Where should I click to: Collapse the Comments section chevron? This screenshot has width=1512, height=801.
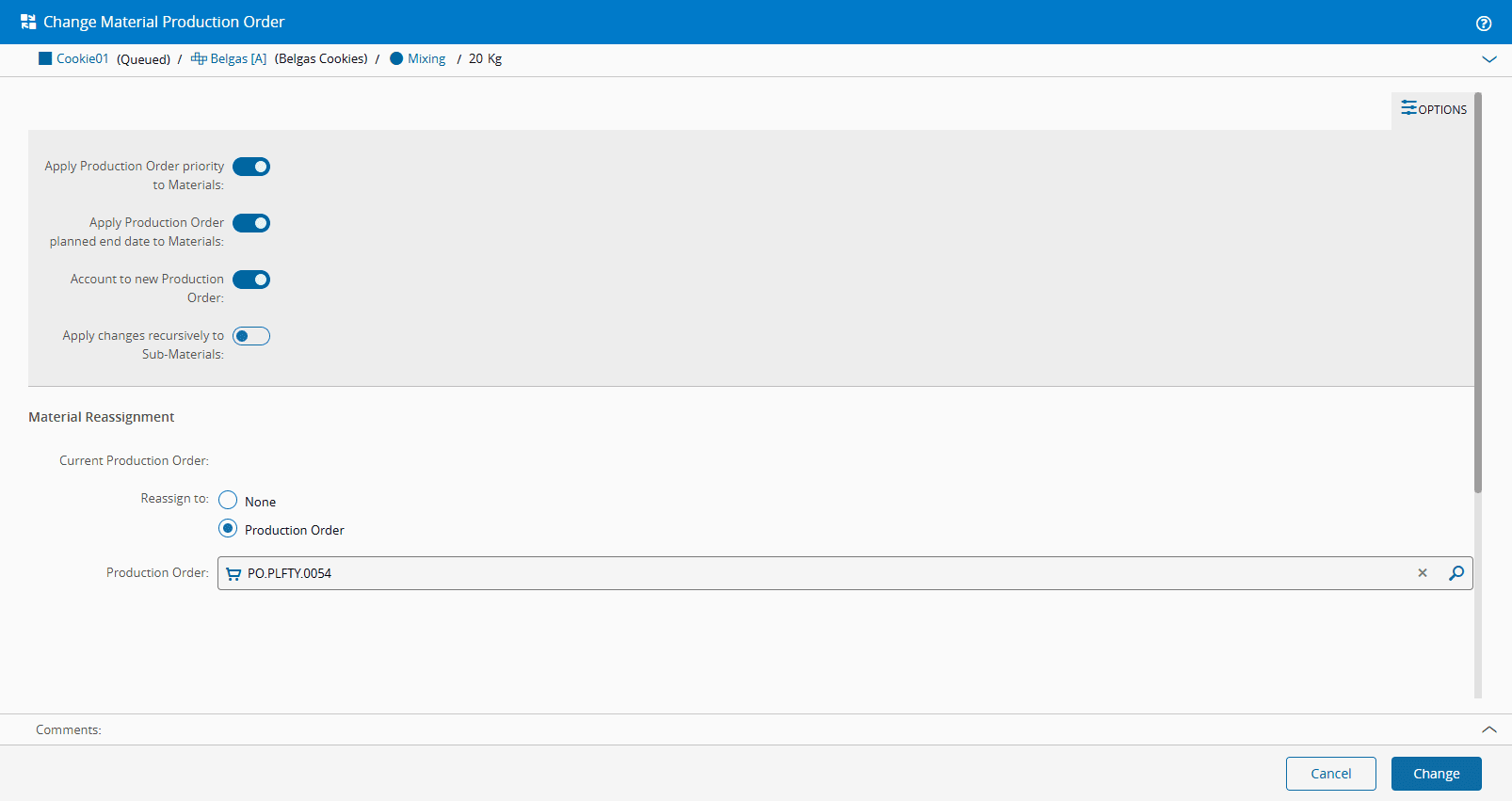[1489, 729]
